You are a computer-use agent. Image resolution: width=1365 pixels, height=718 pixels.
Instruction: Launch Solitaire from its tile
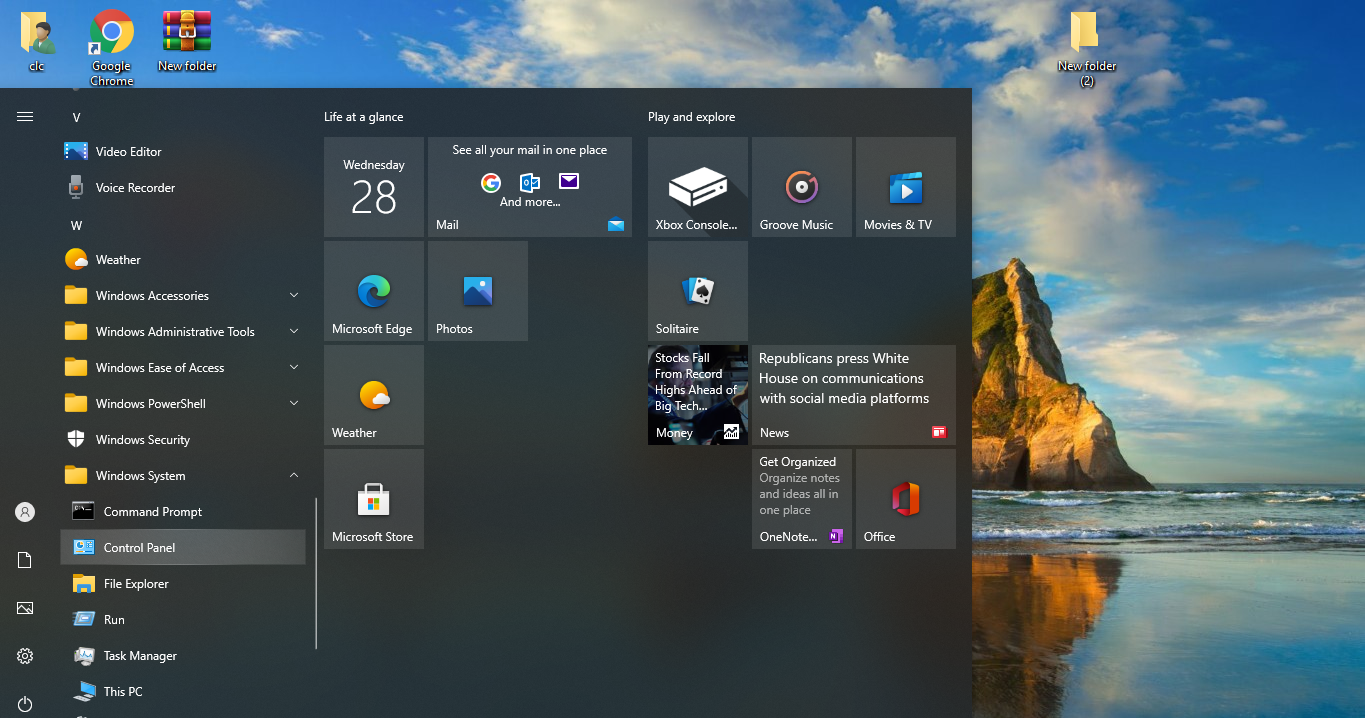coord(697,291)
